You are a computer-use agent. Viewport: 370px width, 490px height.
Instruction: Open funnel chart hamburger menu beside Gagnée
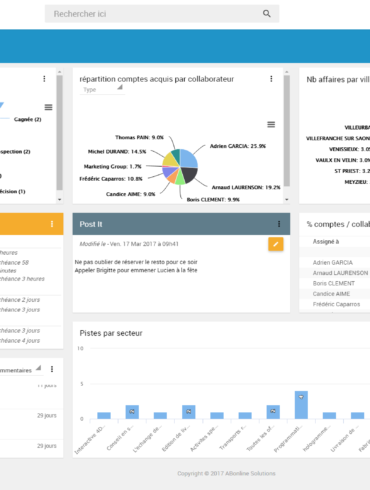[x=48, y=107]
